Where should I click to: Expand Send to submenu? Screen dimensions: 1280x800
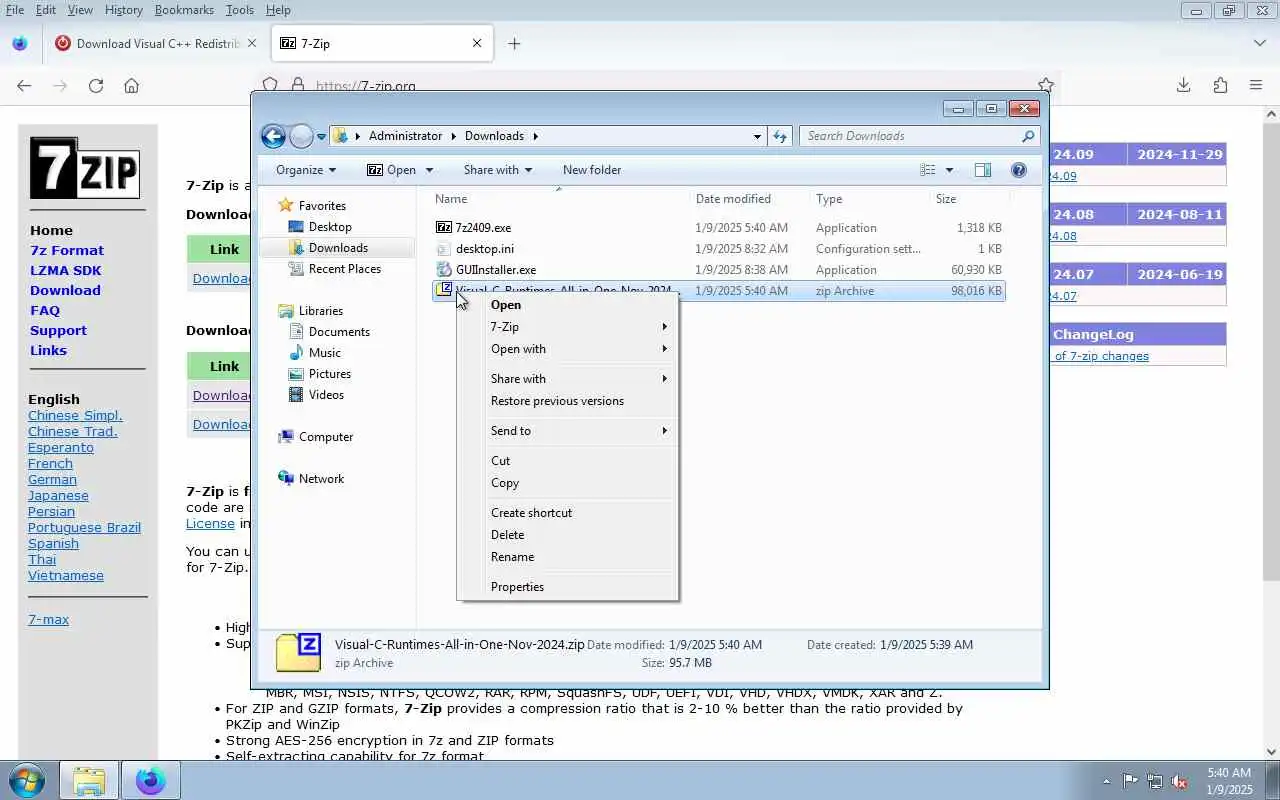click(x=568, y=431)
